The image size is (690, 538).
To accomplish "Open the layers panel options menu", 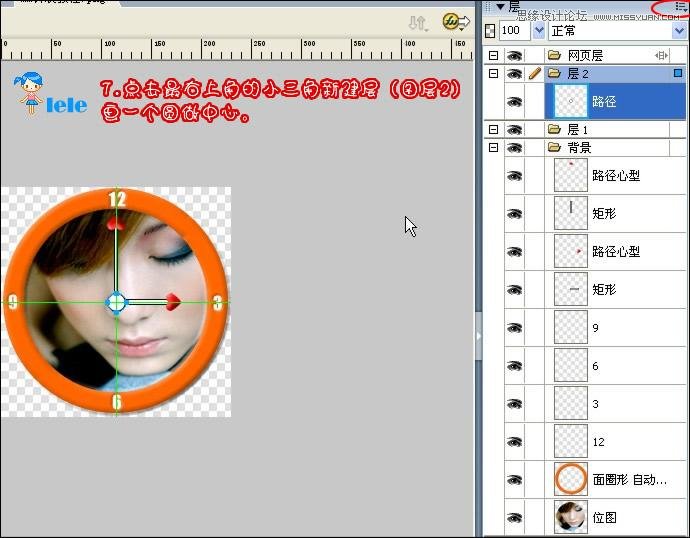I will click(681, 6).
